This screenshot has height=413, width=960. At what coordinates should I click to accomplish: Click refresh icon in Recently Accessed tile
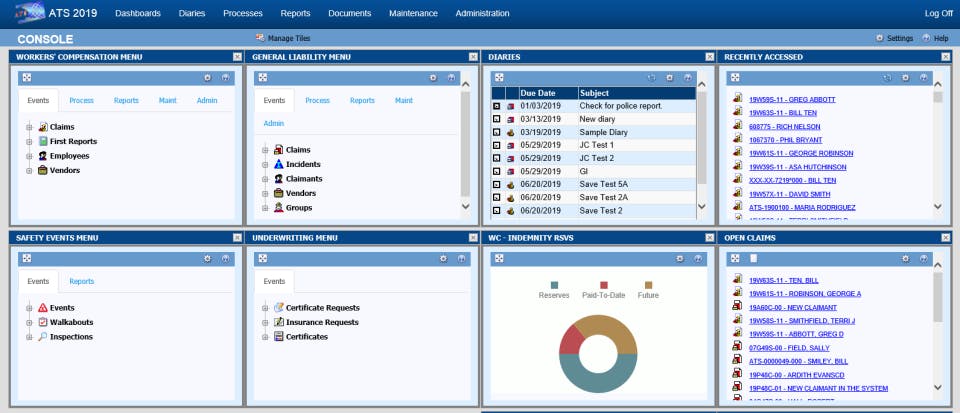click(x=887, y=78)
